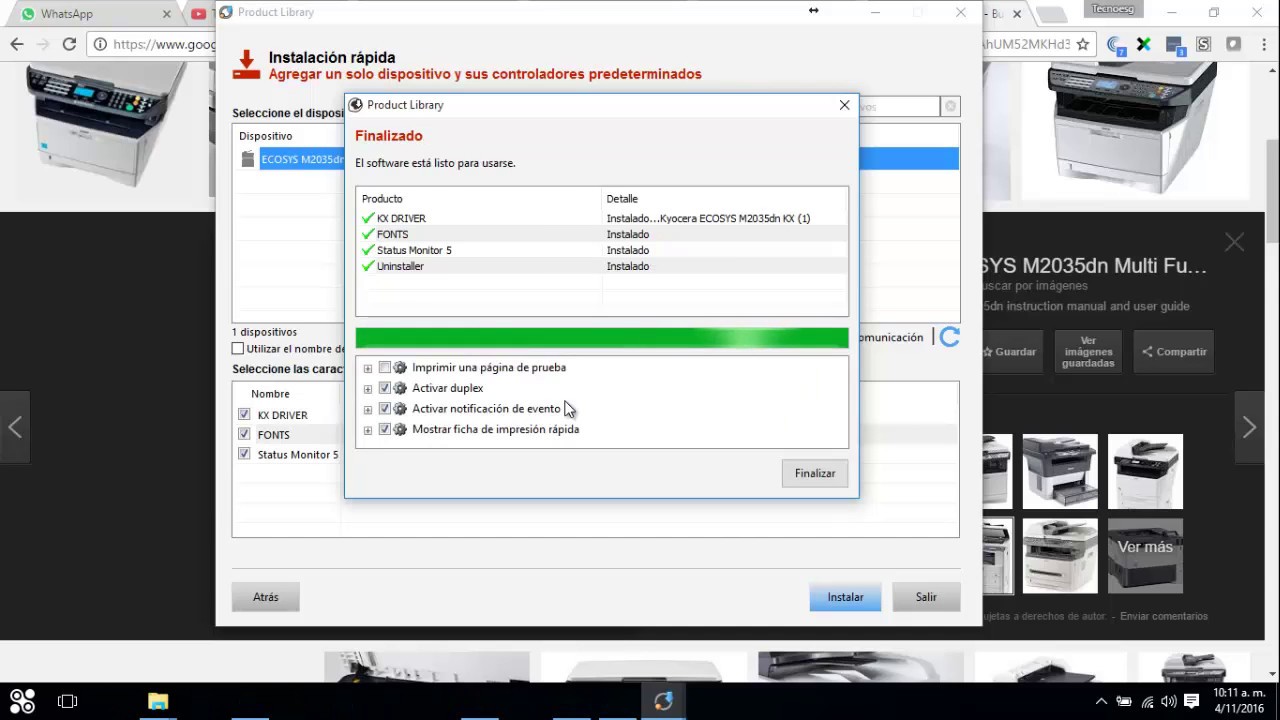Click the gray shield extension icon
Viewport: 1280px width, 720px height.
1233,44
